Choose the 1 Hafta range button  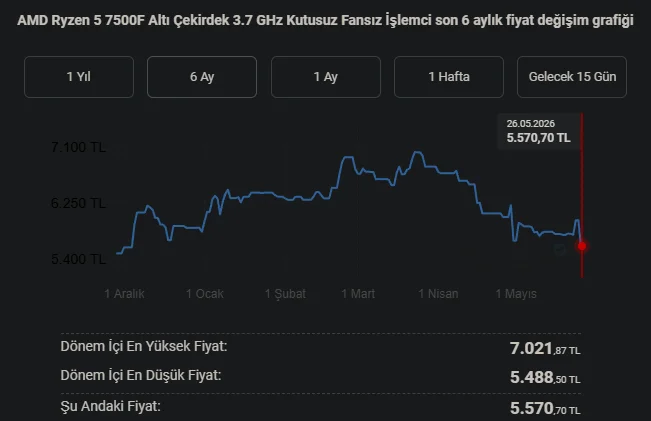click(x=449, y=77)
